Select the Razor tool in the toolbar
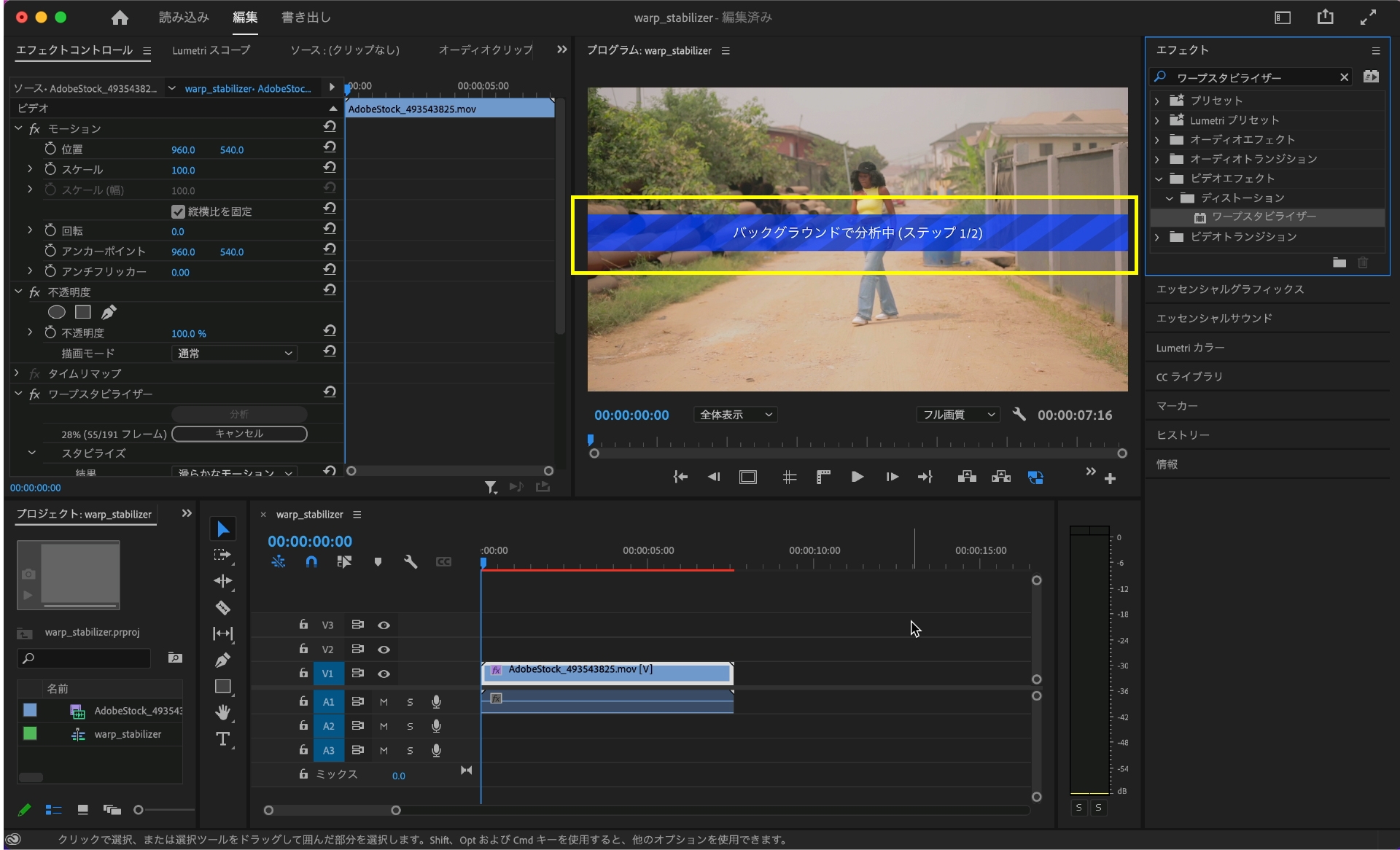The width and height of the screenshot is (1400, 850). [x=223, y=607]
